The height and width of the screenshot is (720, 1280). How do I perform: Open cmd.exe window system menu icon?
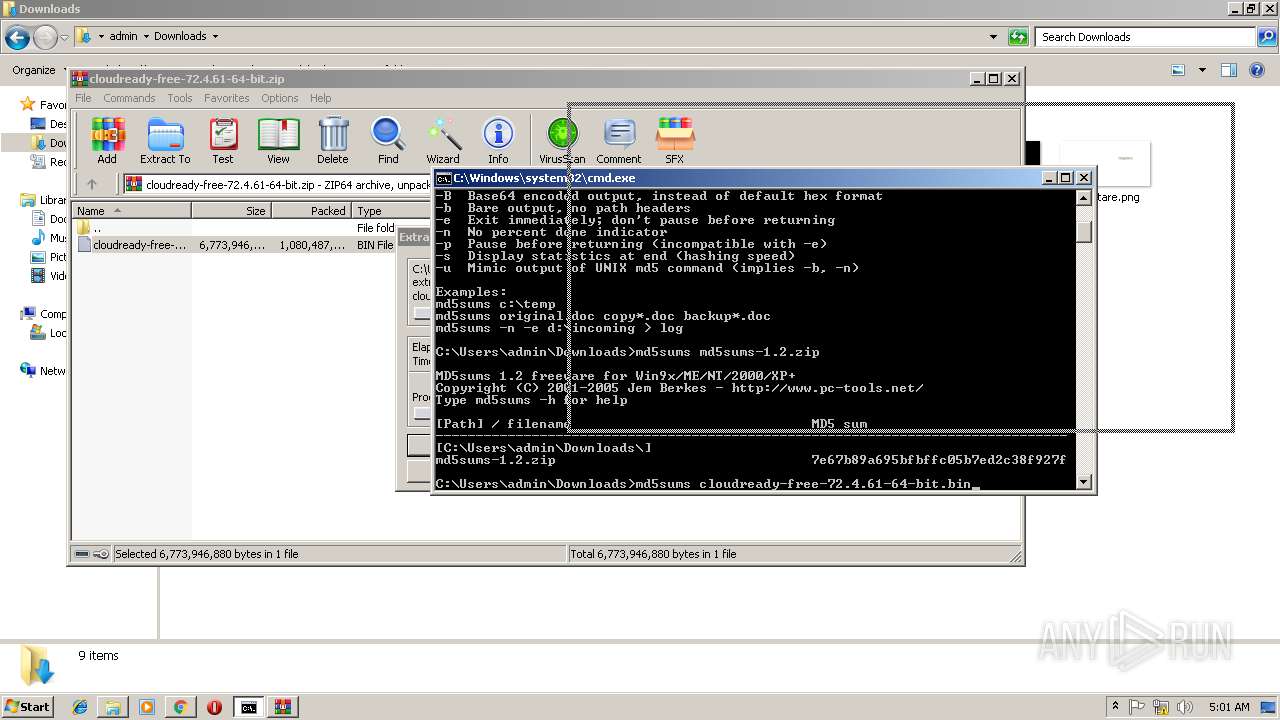444,178
